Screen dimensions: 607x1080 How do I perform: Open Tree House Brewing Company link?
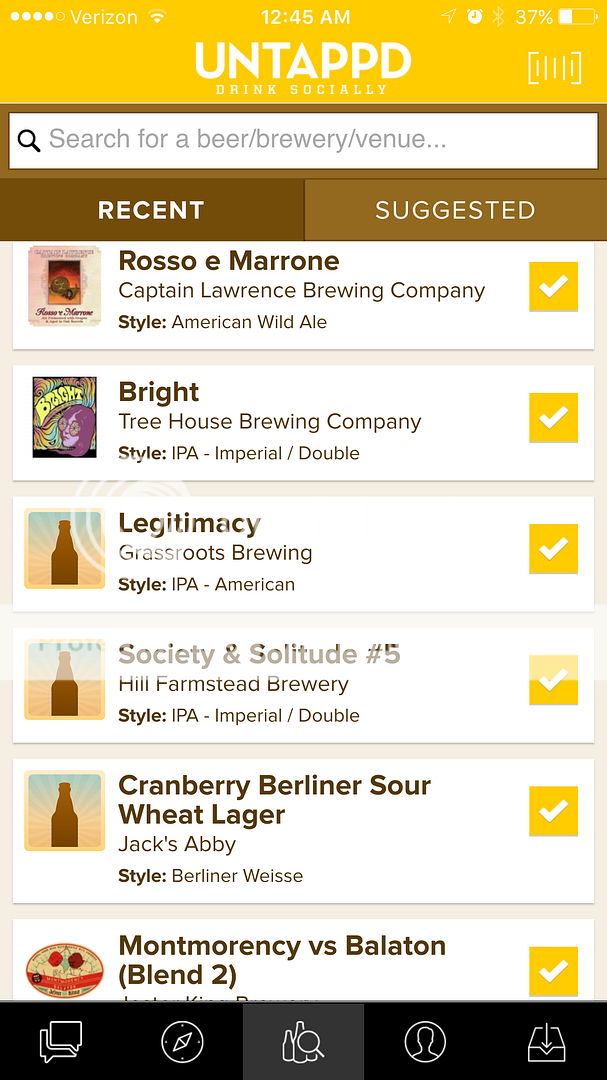[269, 422]
